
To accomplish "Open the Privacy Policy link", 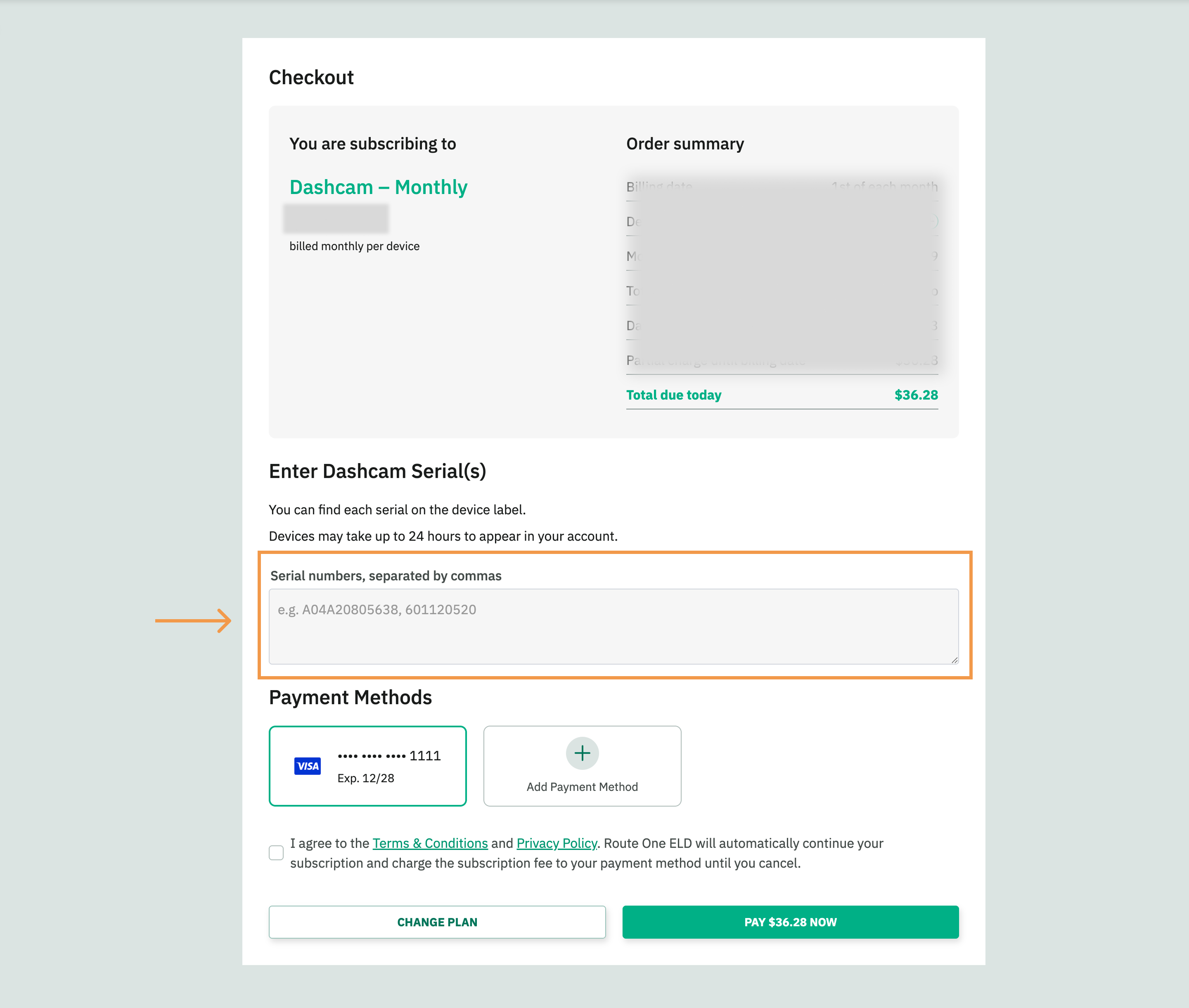I will (x=556, y=843).
